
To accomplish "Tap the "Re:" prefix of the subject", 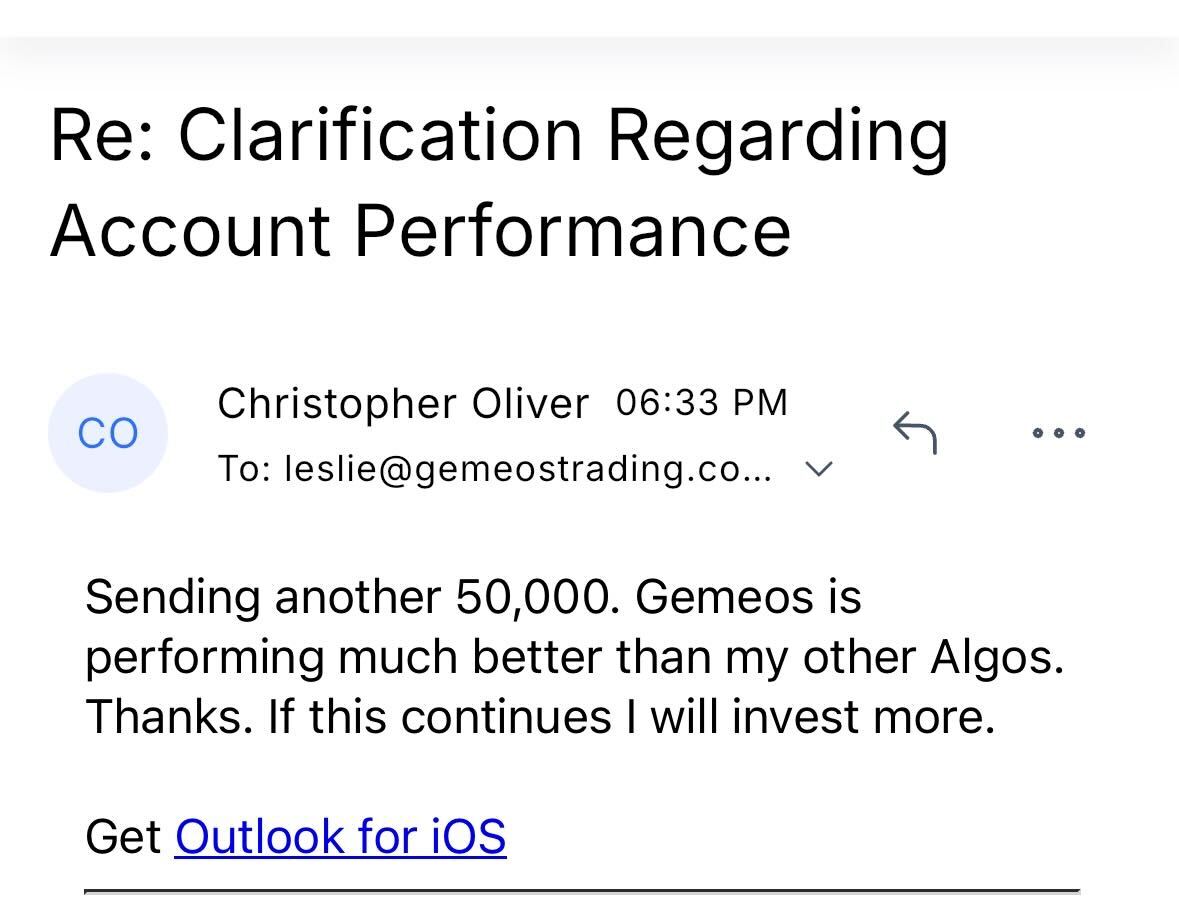I will [x=103, y=135].
